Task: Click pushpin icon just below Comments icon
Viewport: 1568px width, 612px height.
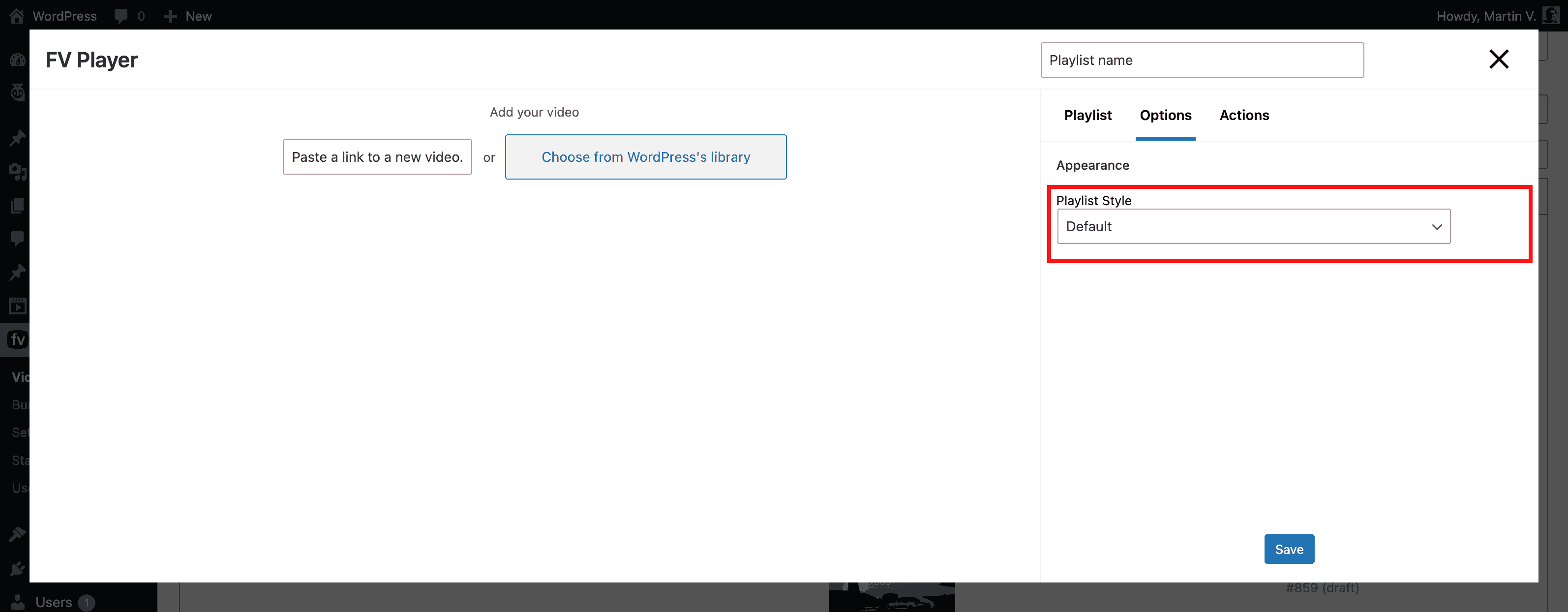Action: [x=18, y=272]
